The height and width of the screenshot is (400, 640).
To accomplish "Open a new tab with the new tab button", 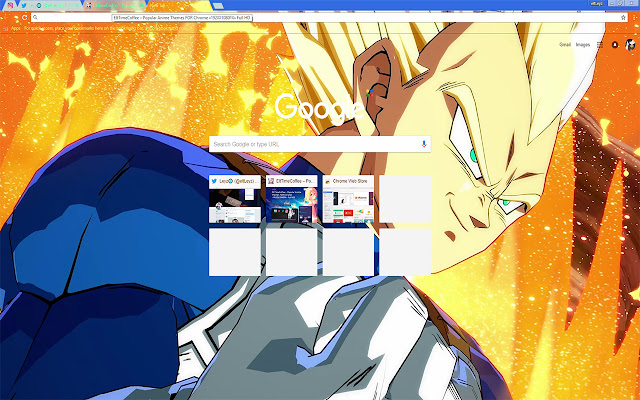I will tap(218, 6).
